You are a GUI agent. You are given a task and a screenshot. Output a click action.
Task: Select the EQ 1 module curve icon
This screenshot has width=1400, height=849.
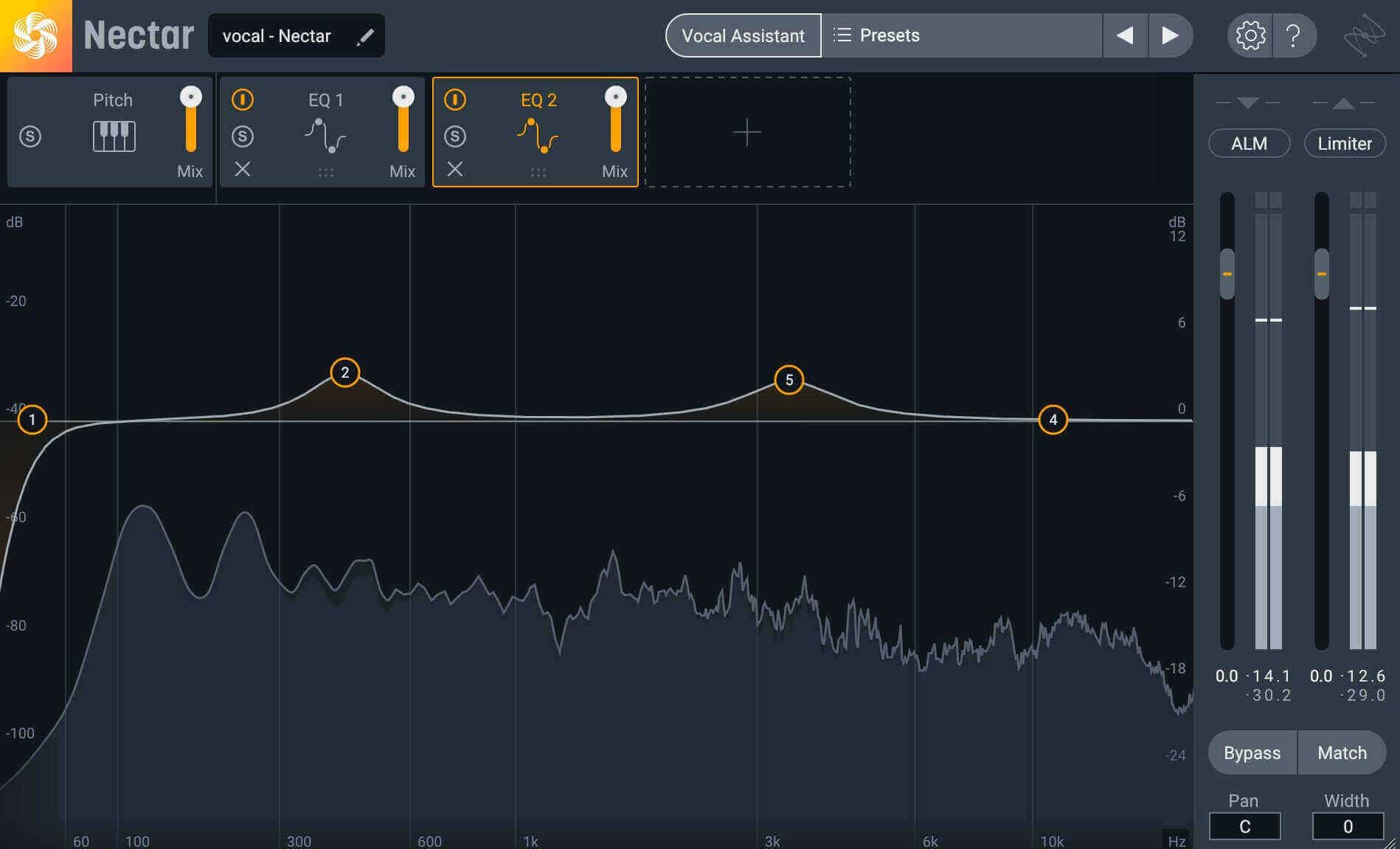[325, 135]
